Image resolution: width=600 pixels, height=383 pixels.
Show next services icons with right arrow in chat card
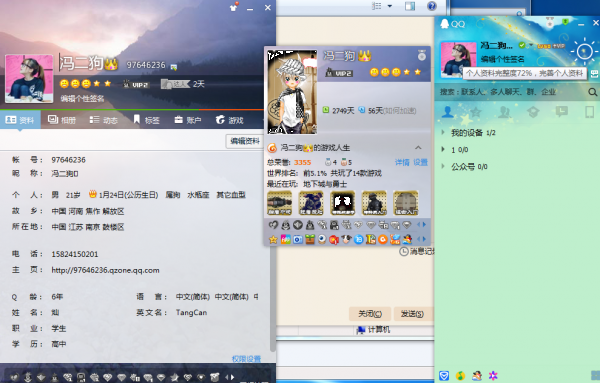[424, 225]
